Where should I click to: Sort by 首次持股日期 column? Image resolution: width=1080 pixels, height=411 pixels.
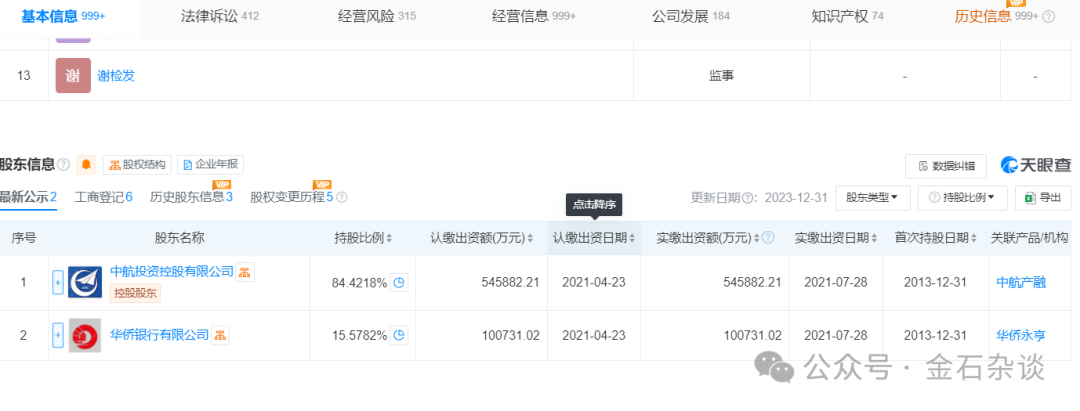coord(935,238)
